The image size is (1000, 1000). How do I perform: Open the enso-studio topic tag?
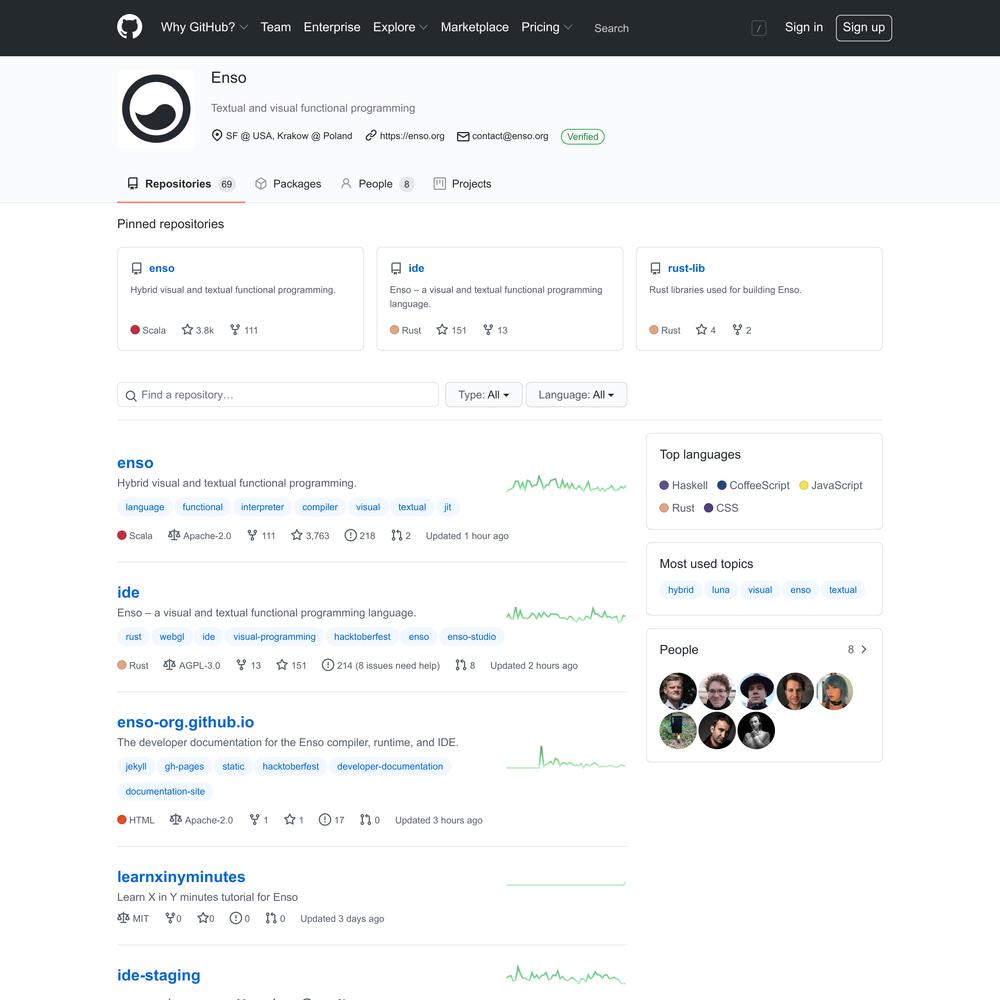click(471, 636)
